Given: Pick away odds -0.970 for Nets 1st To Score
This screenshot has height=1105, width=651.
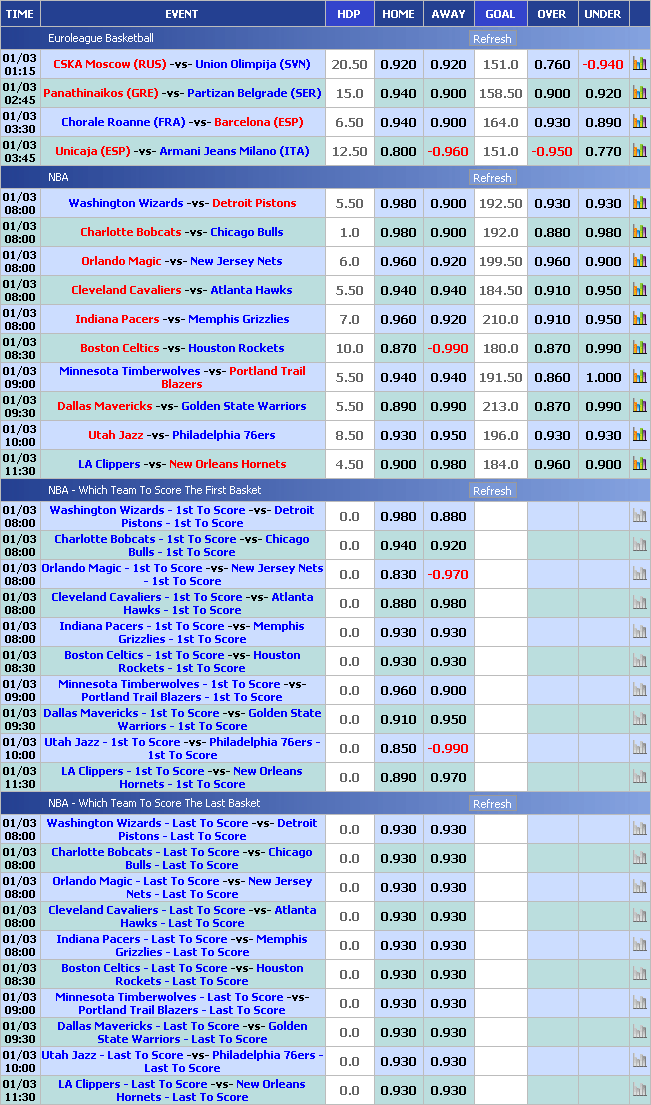Looking at the screenshot, I should click(448, 574).
